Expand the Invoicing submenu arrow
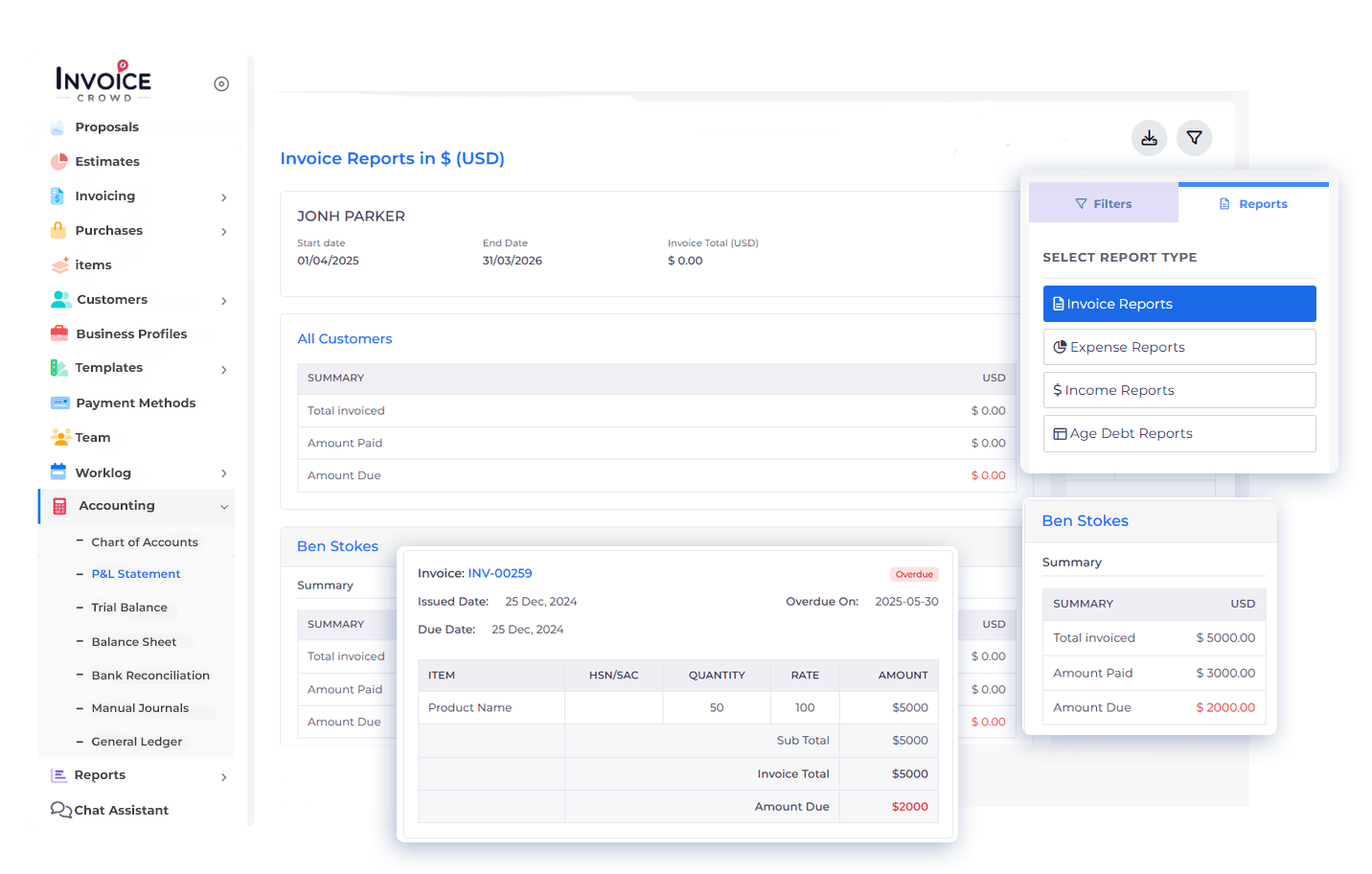The width and height of the screenshot is (1372, 874). [224, 197]
